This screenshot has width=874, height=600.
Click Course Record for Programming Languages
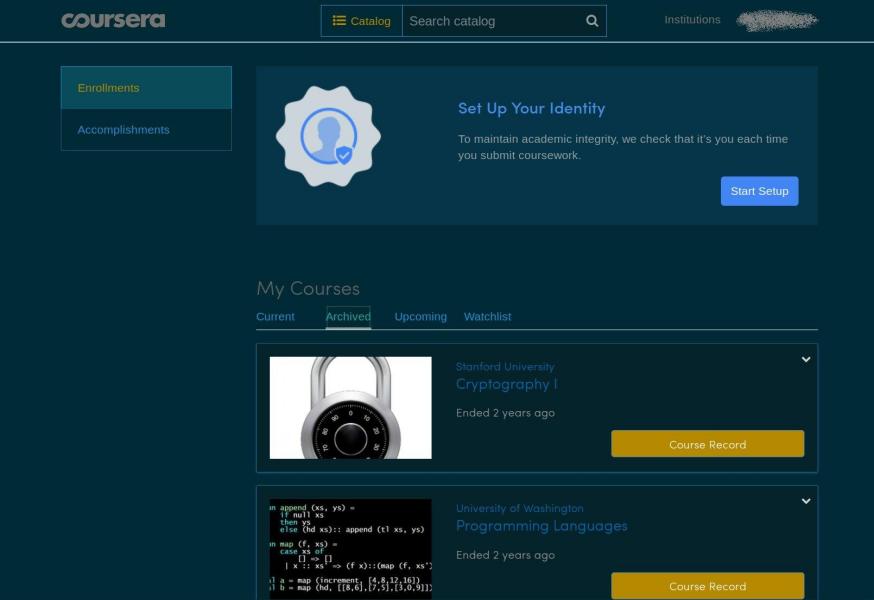click(707, 586)
